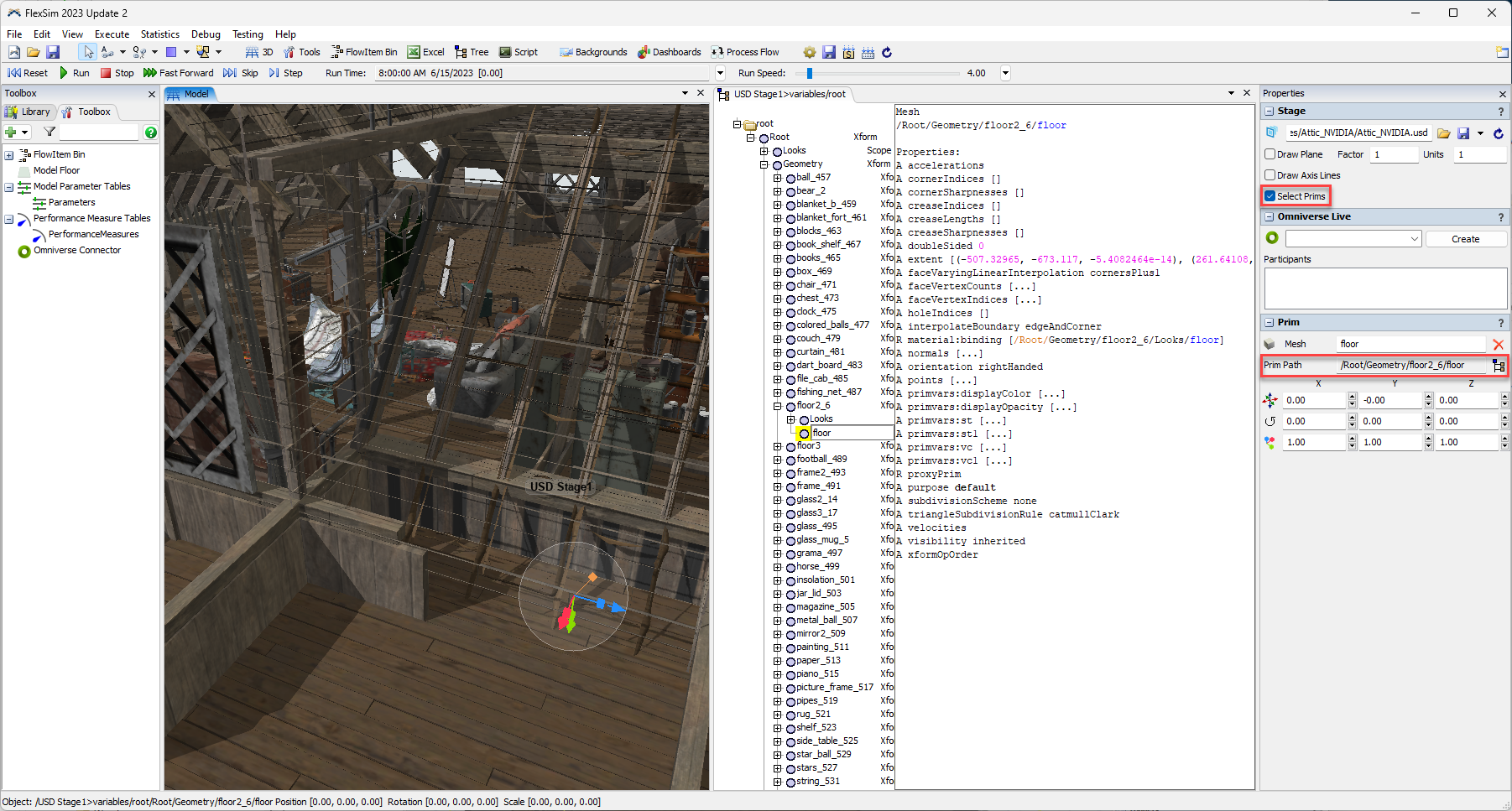The image size is (1512, 811).
Task: Enable the Draw Plane checkbox
Action: click(x=1270, y=154)
